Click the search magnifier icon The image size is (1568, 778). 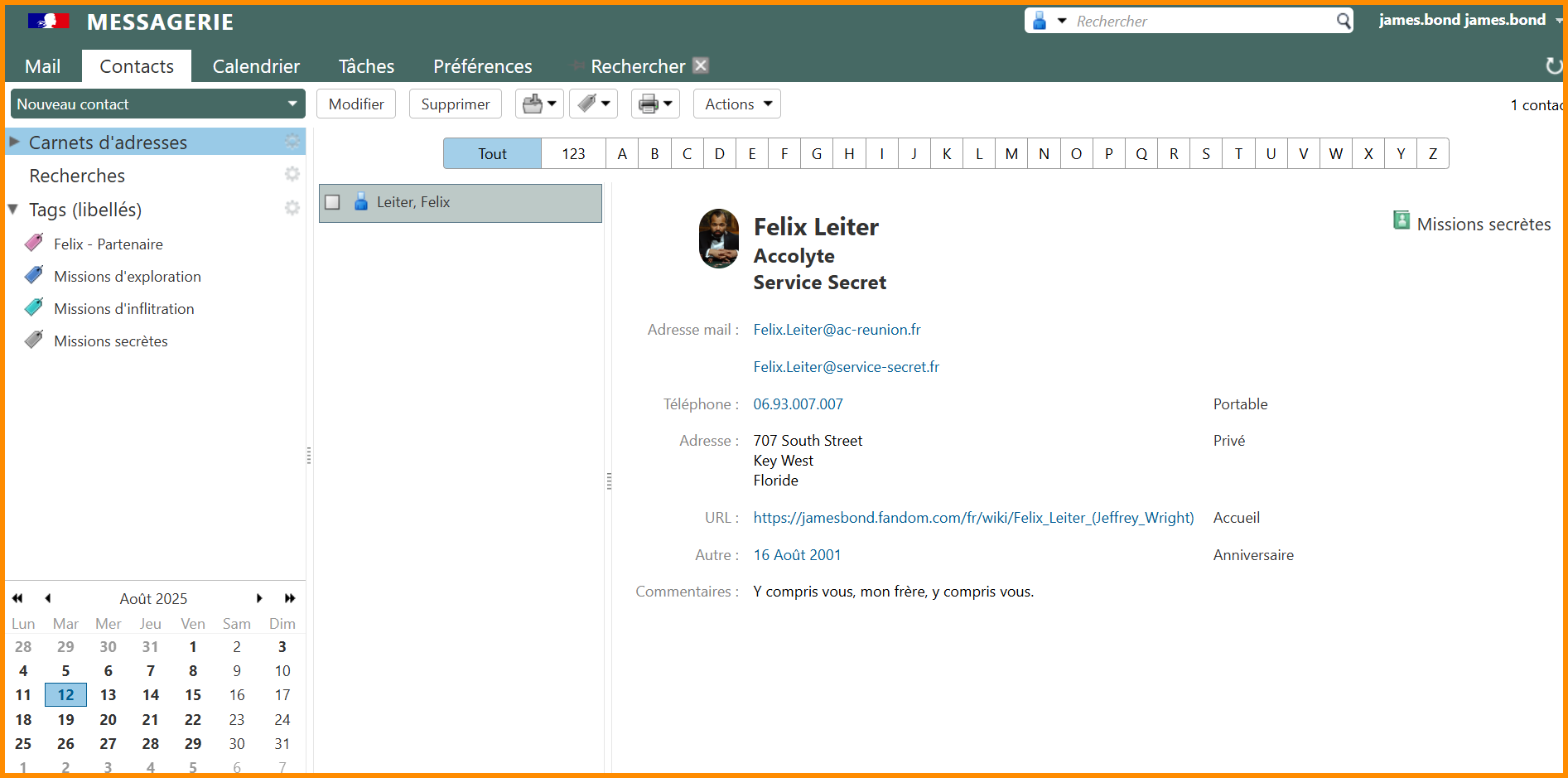tap(1343, 21)
